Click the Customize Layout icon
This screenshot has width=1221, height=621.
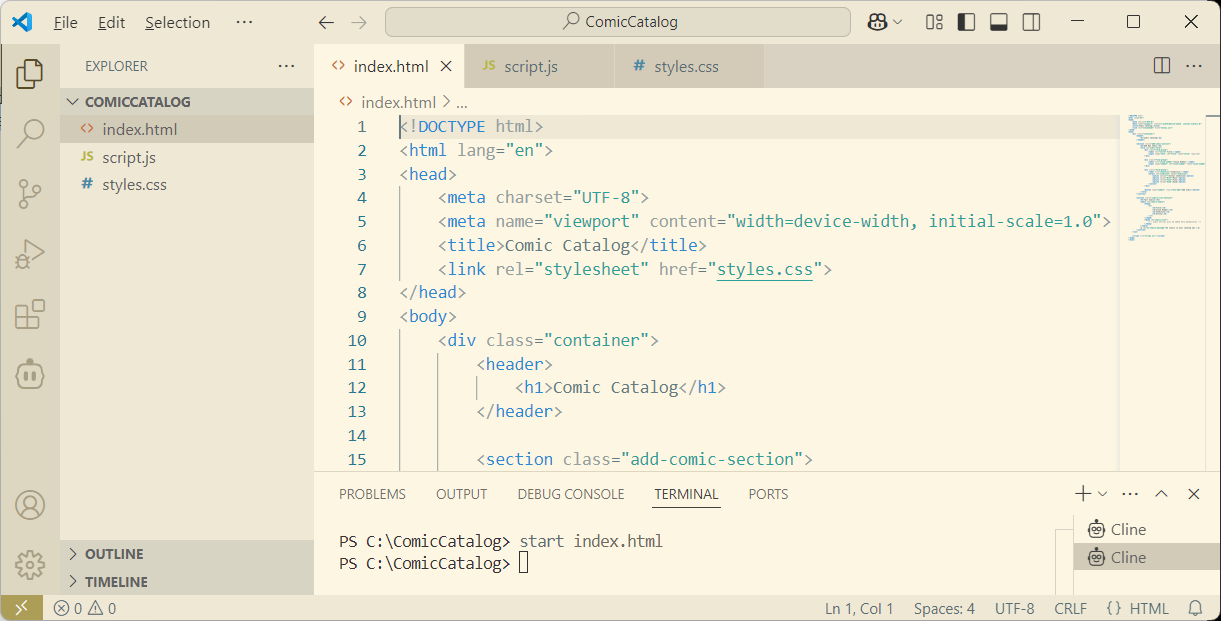[x=933, y=21]
